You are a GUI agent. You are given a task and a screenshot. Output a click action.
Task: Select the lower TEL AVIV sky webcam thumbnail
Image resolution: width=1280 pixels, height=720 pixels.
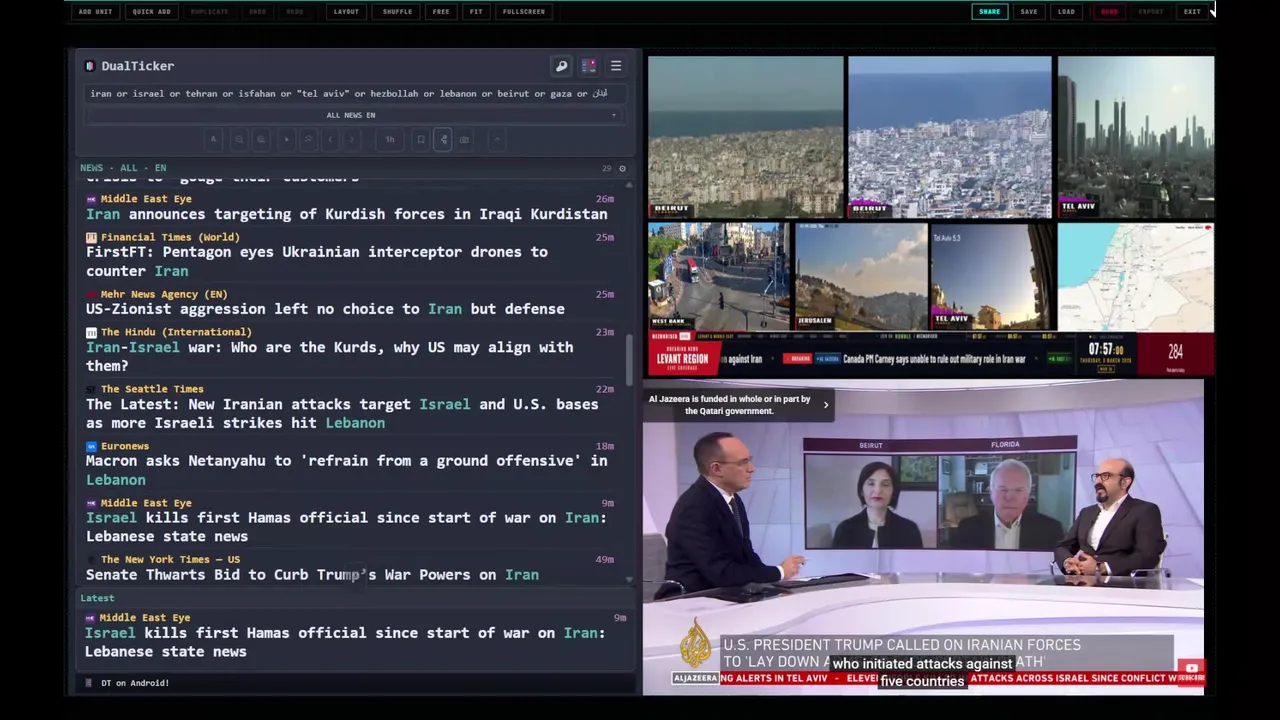click(992, 276)
